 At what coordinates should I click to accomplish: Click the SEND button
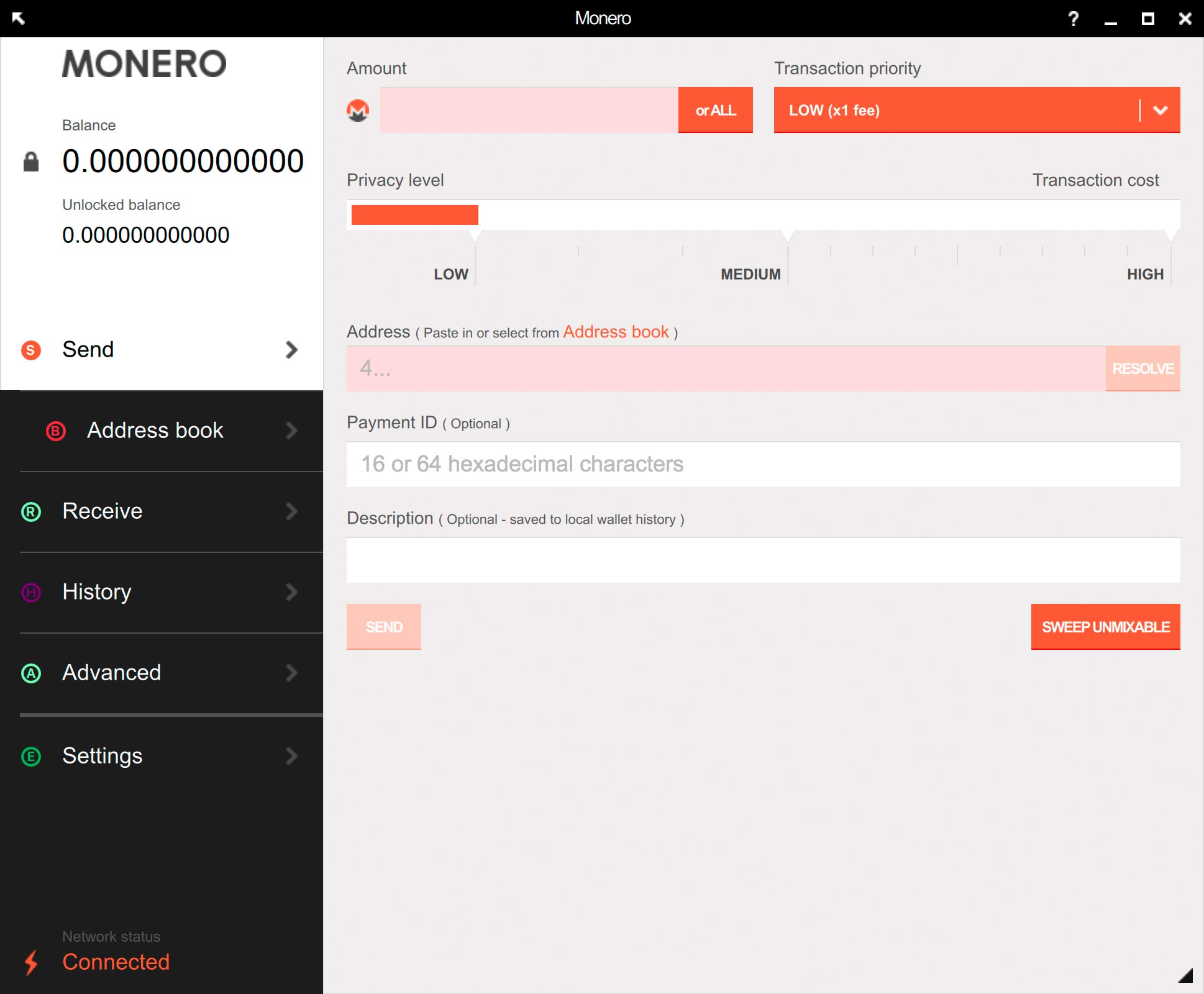pyautogui.click(x=384, y=627)
